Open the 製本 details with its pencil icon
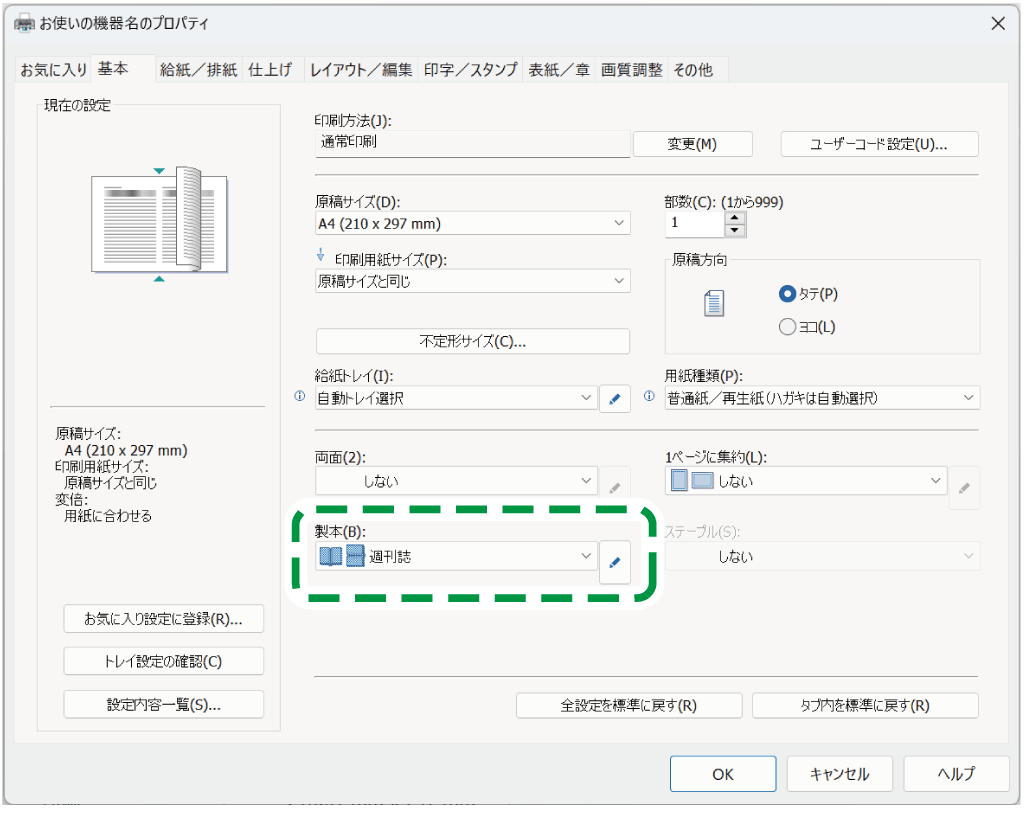Screen dimensions: 1028x815 (x=615, y=562)
